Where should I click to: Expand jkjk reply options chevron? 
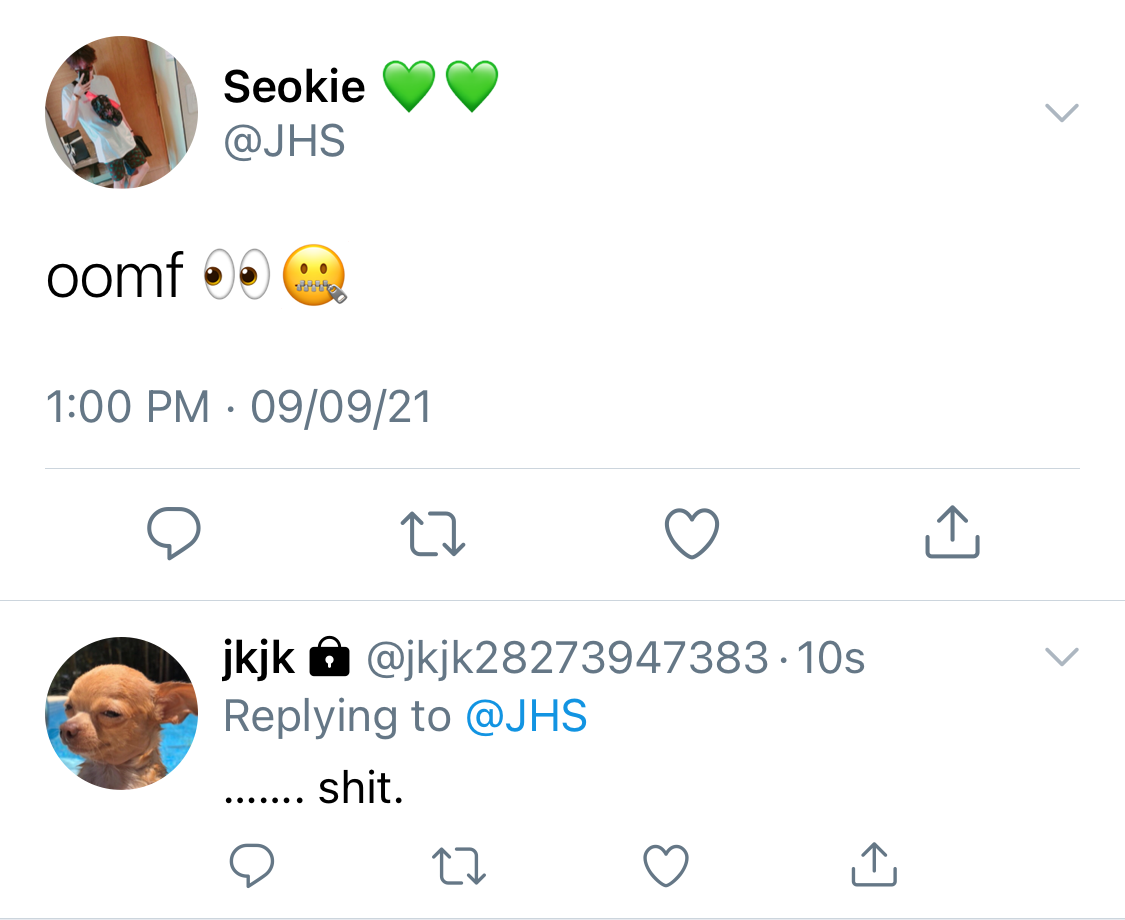[x=1062, y=657]
